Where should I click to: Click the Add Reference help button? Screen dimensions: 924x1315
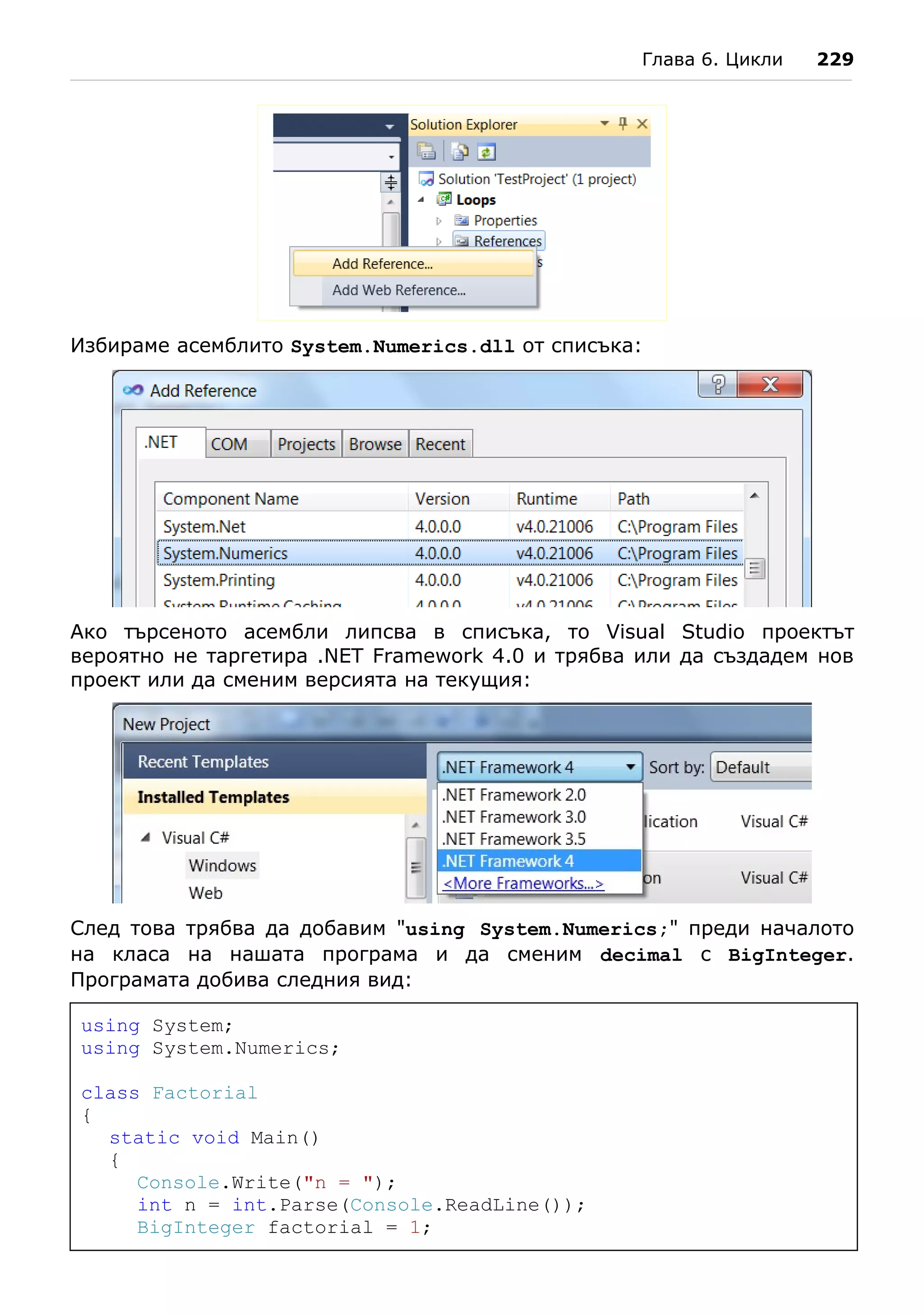click(x=718, y=384)
